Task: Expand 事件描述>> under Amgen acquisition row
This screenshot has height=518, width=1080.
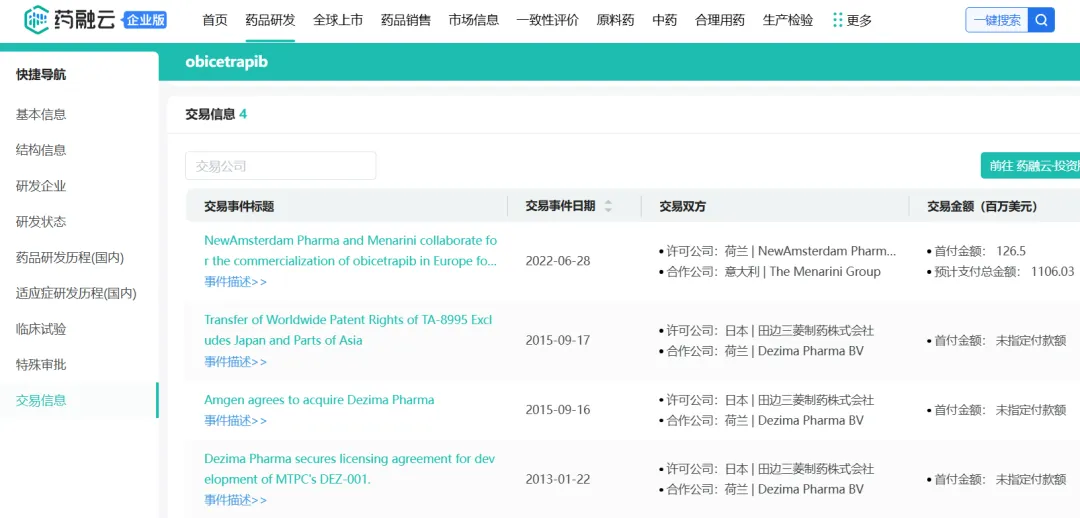Action: [235, 421]
